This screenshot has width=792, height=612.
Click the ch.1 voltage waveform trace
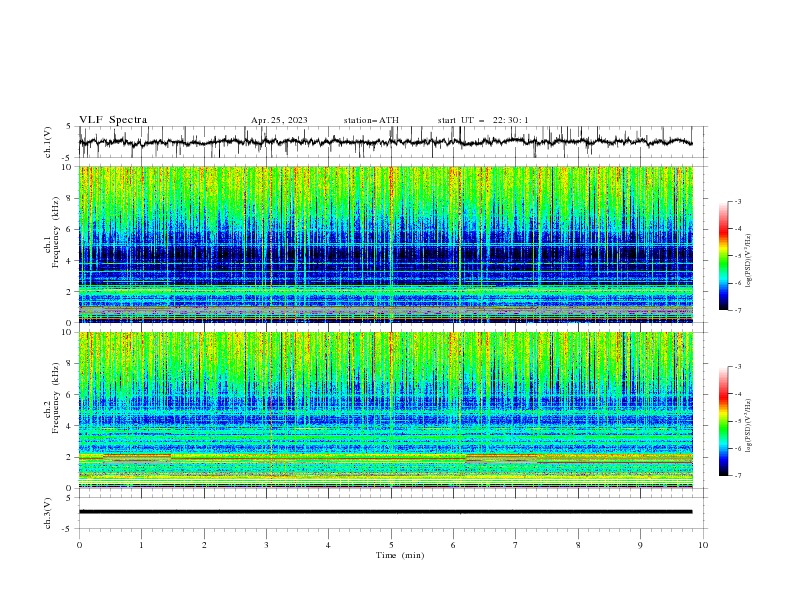[385, 142]
